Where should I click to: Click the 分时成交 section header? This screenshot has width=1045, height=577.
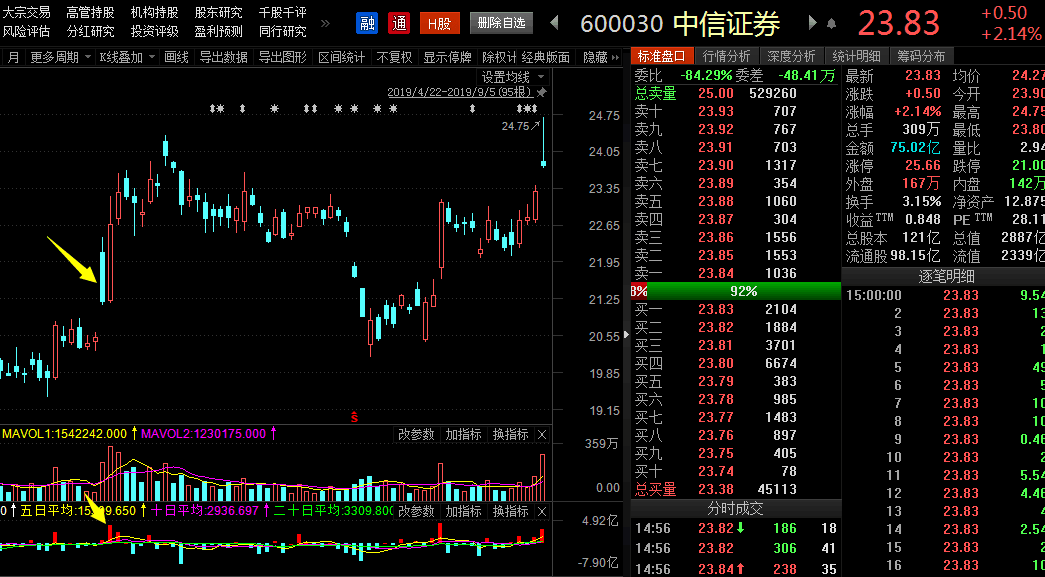736,508
